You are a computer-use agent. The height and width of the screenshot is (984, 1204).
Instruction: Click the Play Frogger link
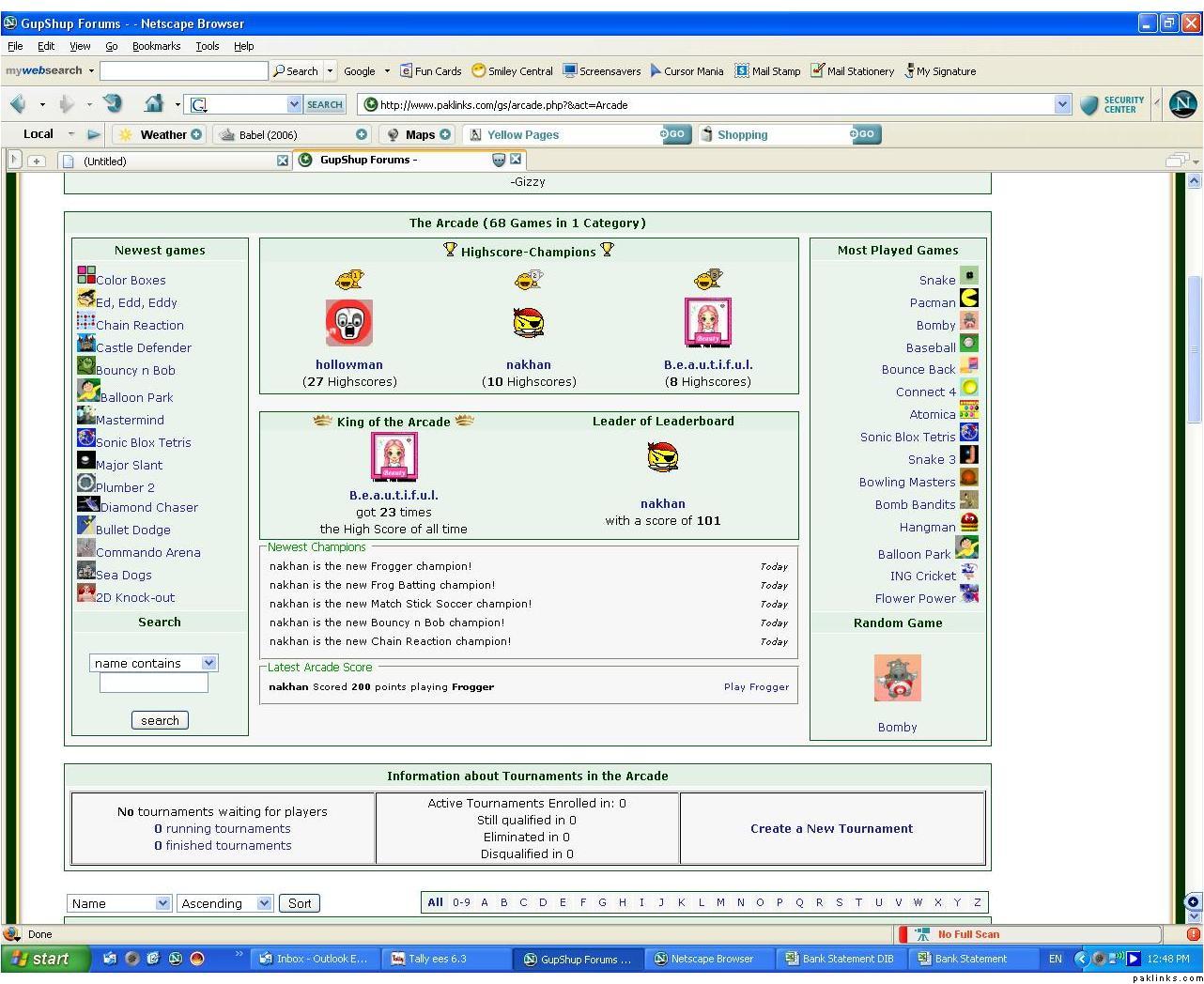pyautogui.click(x=756, y=687)
